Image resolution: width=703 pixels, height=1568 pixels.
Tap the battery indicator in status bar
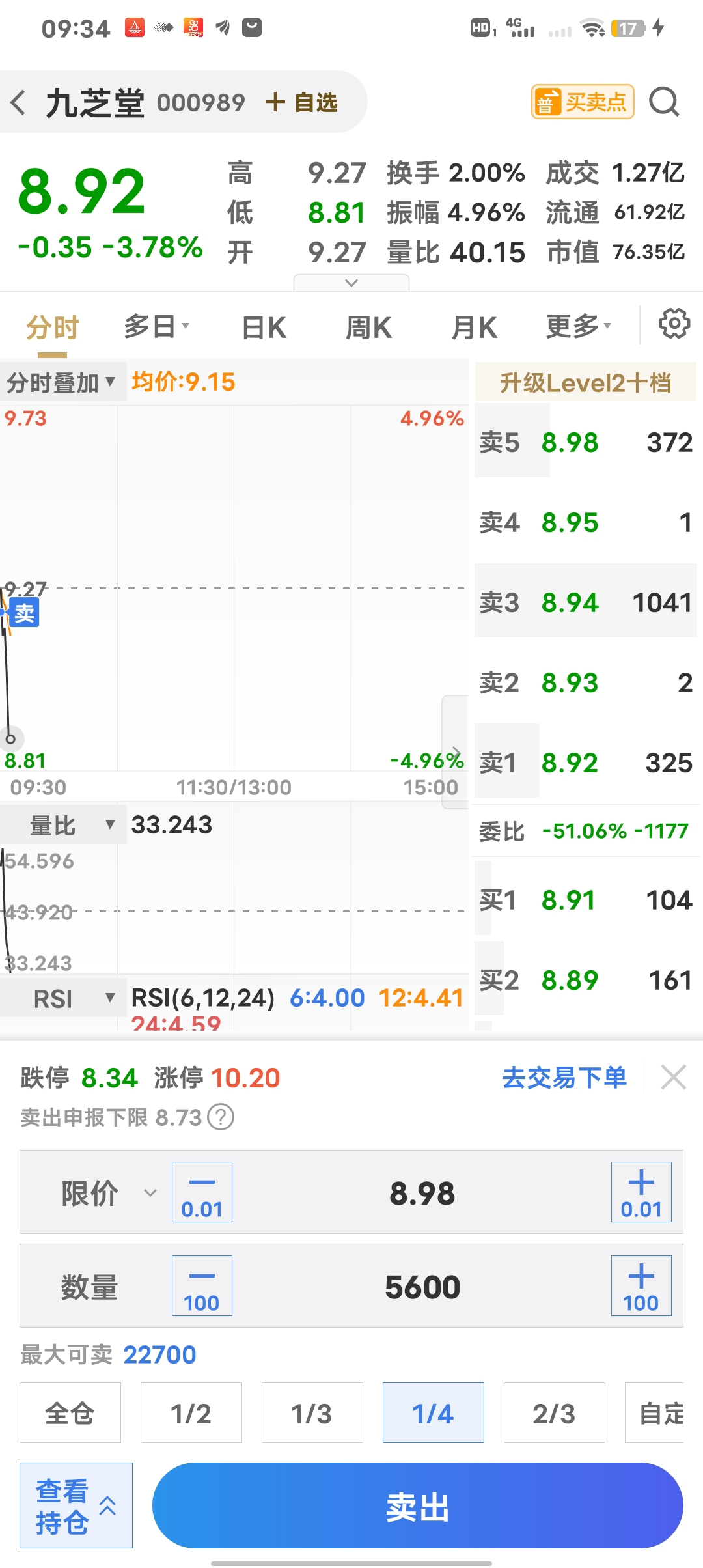click(628, 28)
